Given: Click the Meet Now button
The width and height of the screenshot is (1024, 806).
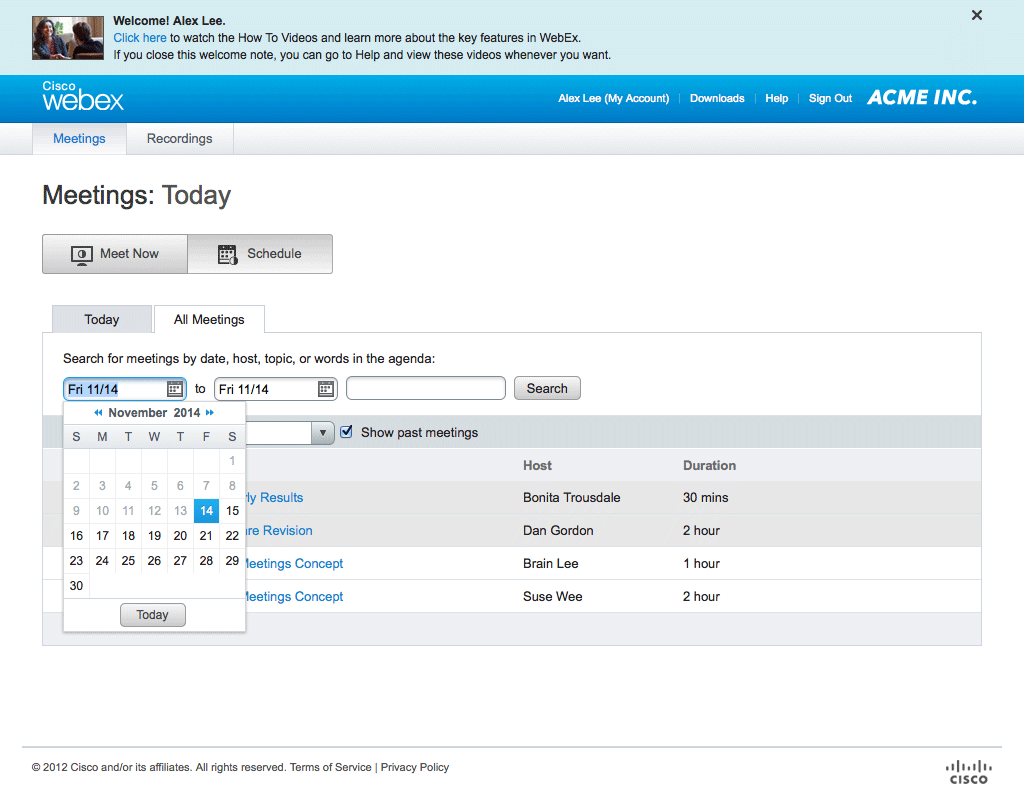Looking at the screenshot, I should coord(115,254).
